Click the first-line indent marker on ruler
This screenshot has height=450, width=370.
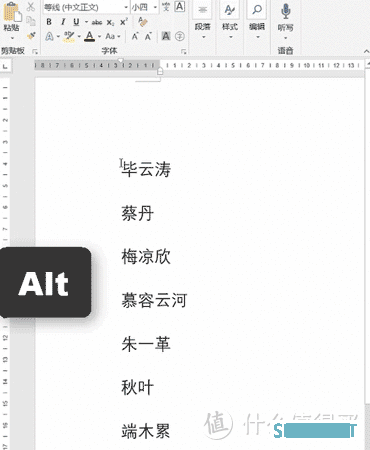[x=121, y=60]
